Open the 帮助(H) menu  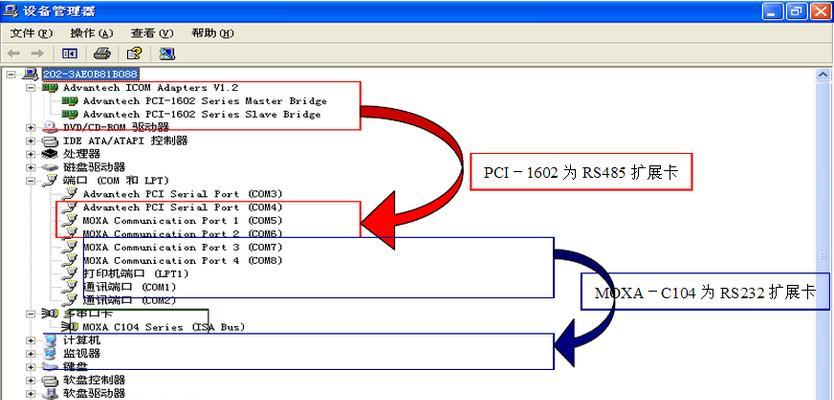213,34
